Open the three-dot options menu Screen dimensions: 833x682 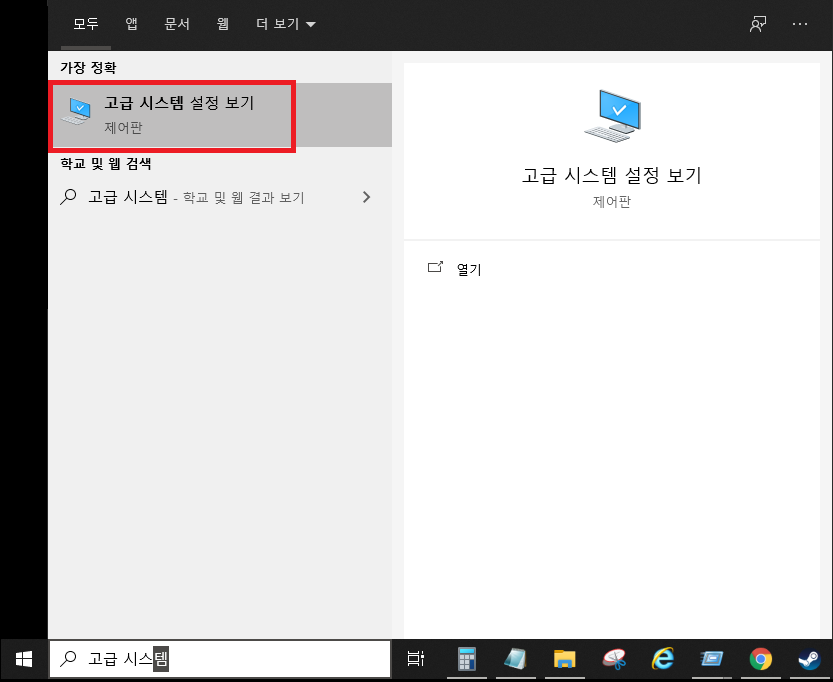click(x=800, y=24)
